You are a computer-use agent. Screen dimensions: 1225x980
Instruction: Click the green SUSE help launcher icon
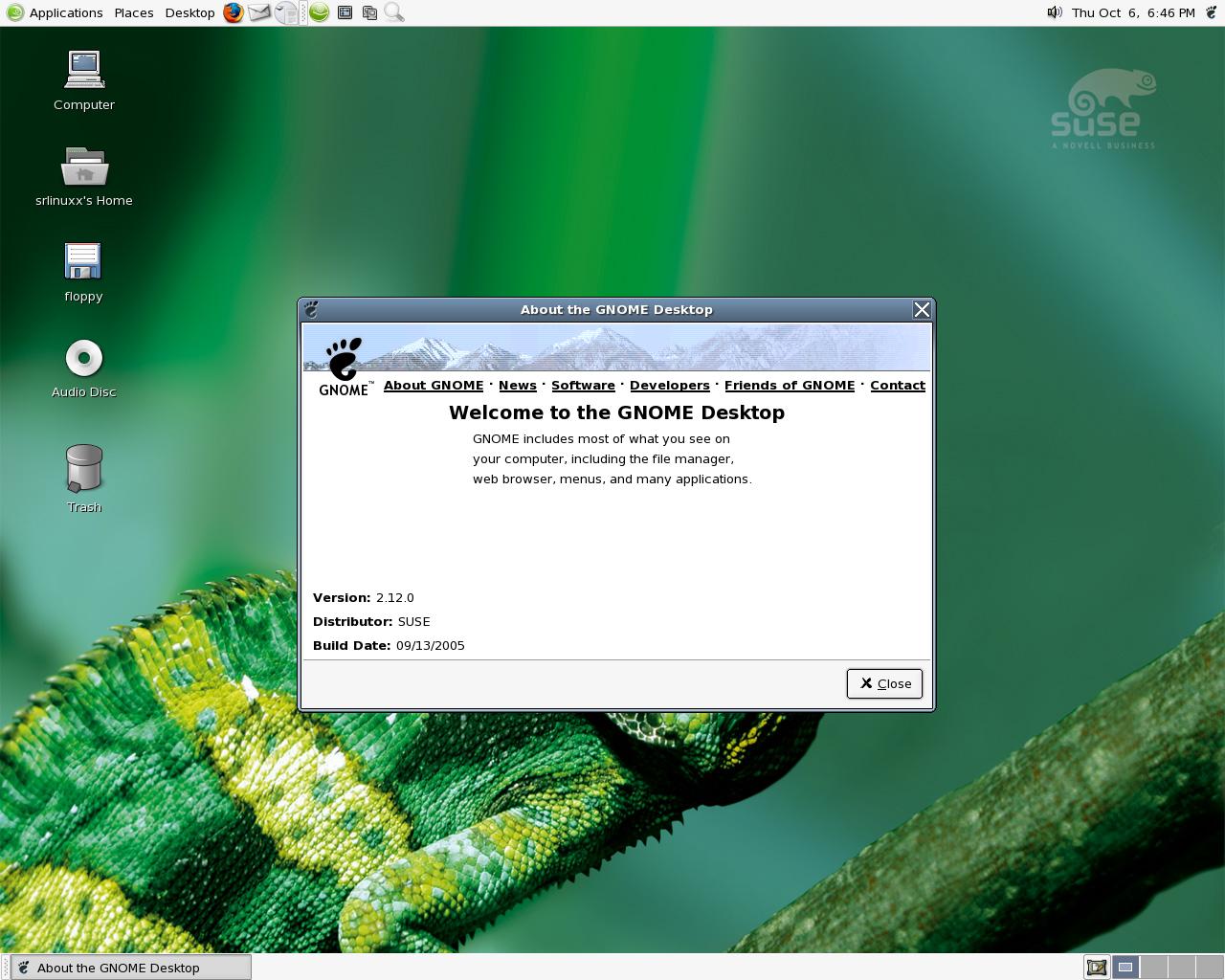[319, 12]
